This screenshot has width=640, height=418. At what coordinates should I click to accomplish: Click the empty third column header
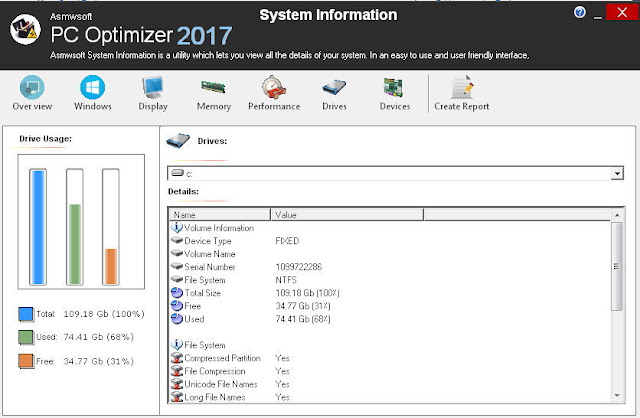coord(517,214)
